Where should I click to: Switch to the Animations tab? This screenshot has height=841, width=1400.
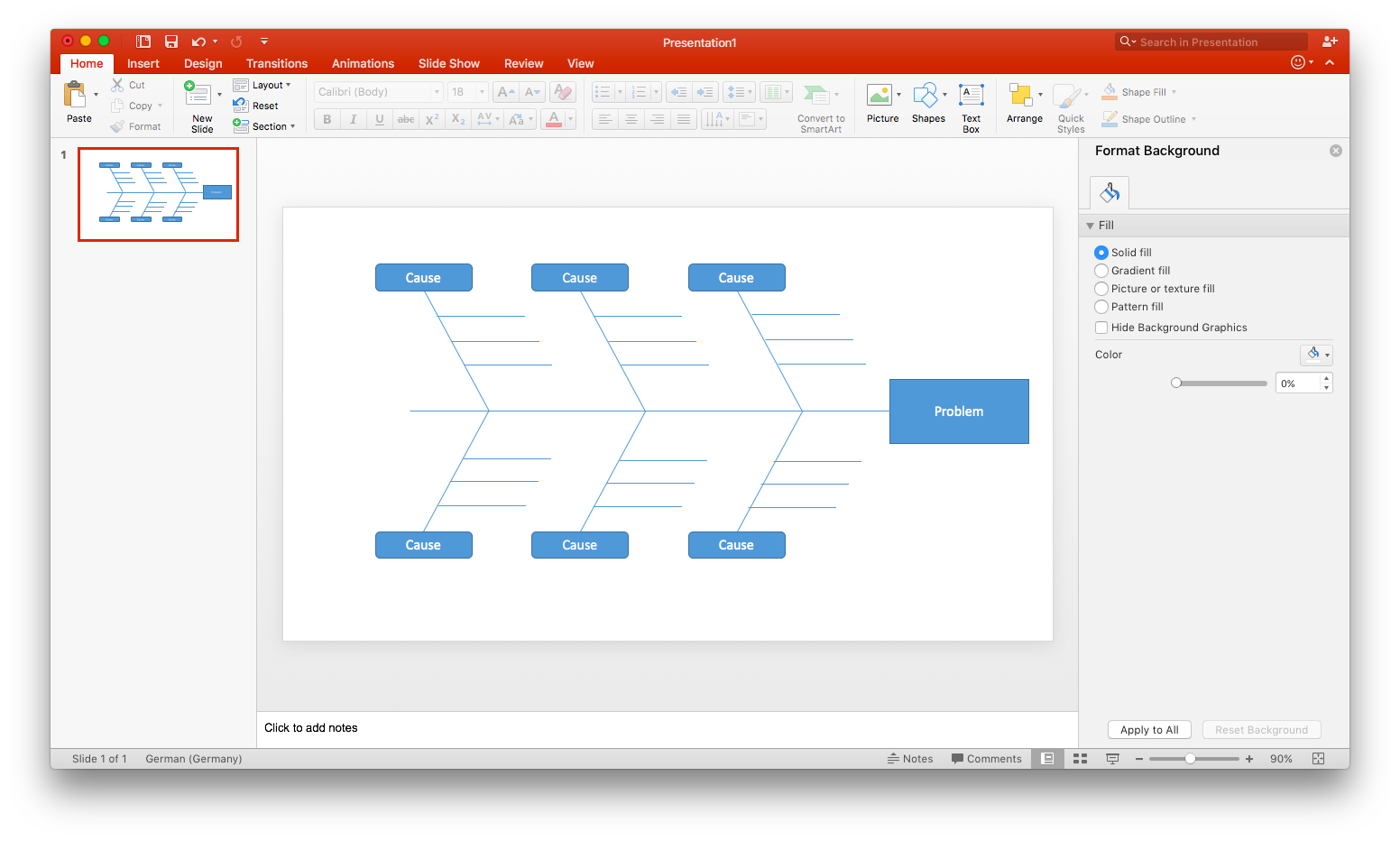coord(363,63)
